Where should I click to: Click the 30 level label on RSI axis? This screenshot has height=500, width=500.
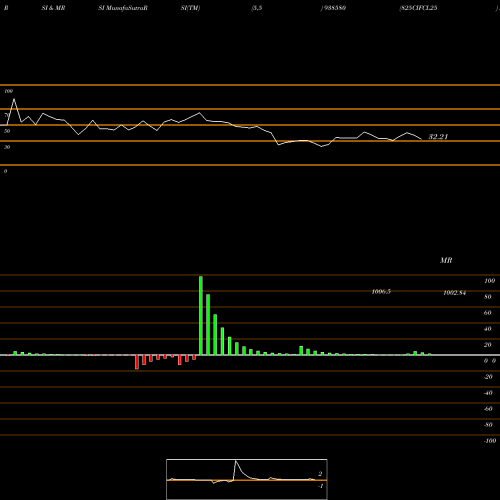coord(7,147)
